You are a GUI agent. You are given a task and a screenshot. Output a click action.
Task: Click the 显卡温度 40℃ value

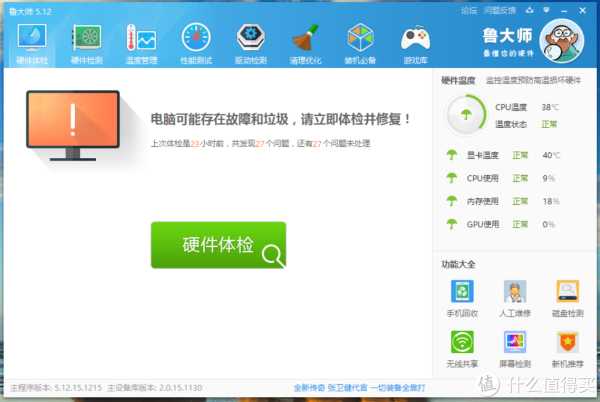tap(551, 155)
